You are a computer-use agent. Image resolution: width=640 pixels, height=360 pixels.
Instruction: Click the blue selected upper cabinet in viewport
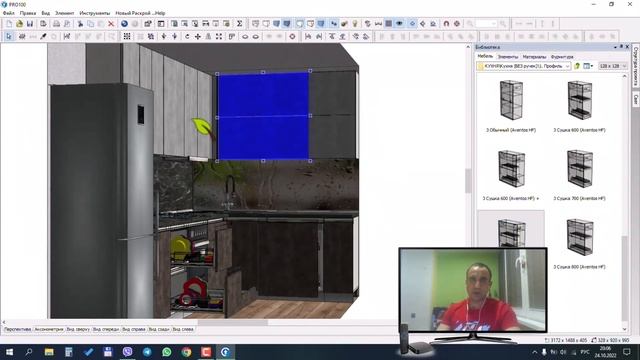(263, 116)
